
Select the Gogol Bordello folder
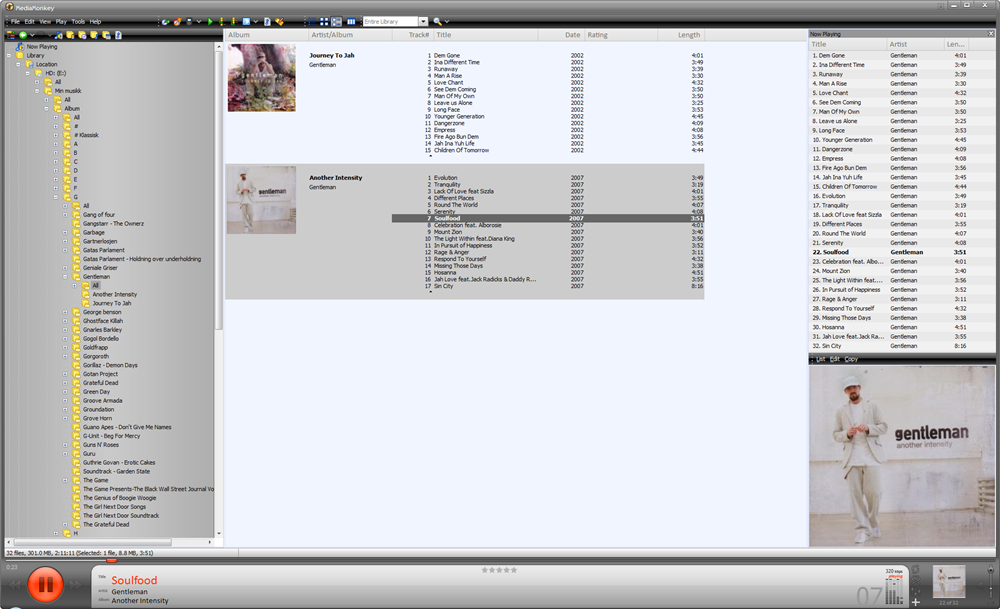(101, 339)
